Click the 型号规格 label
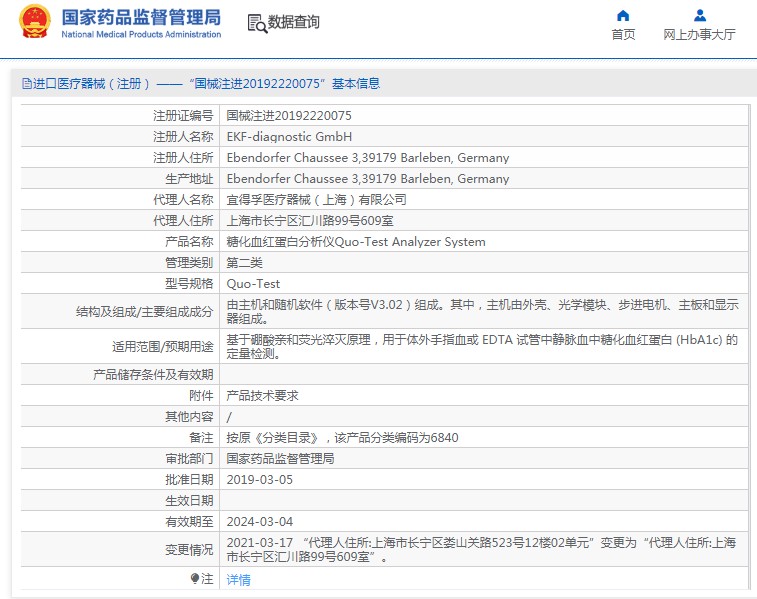 click(189, 284)
